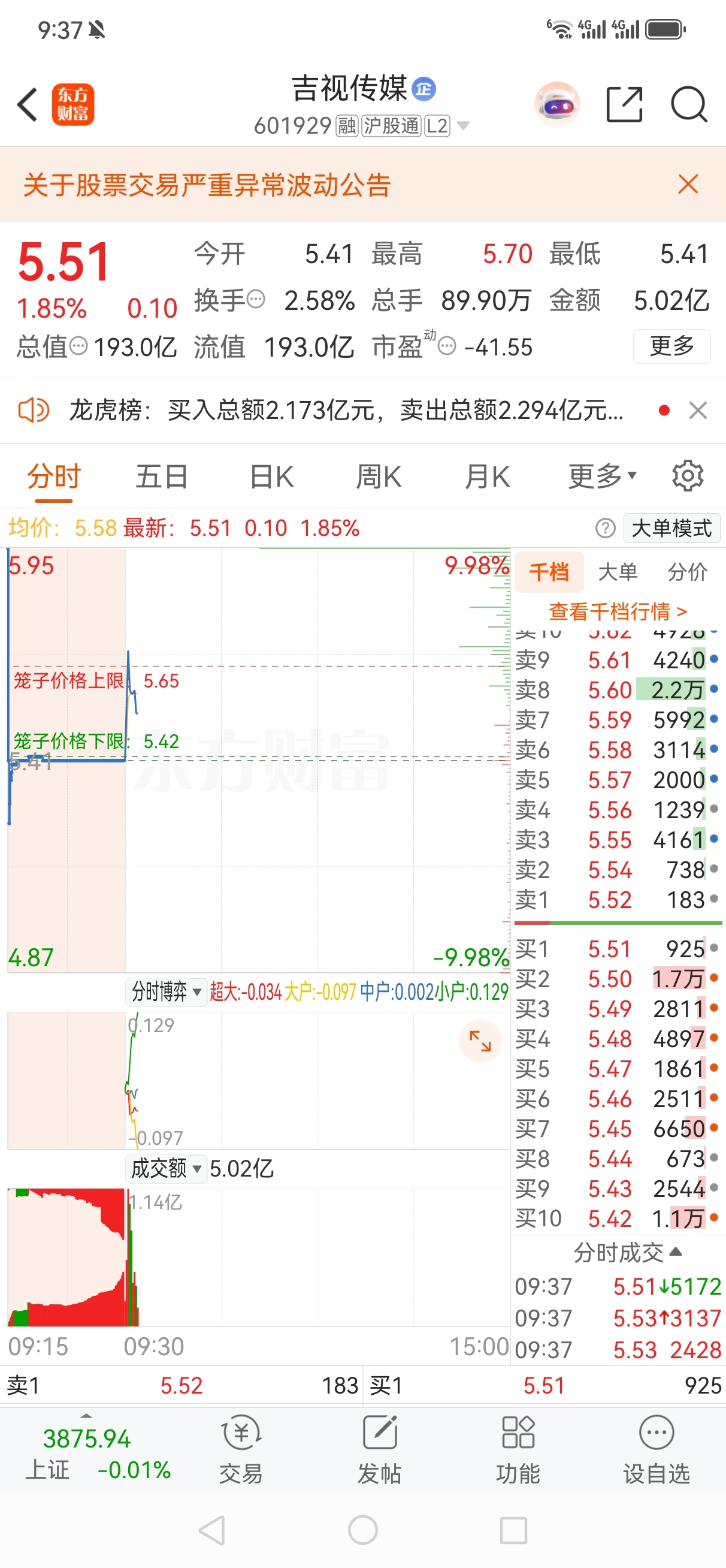
Task: Toggle 大单模式 button
Action: [x=672, y=527]
